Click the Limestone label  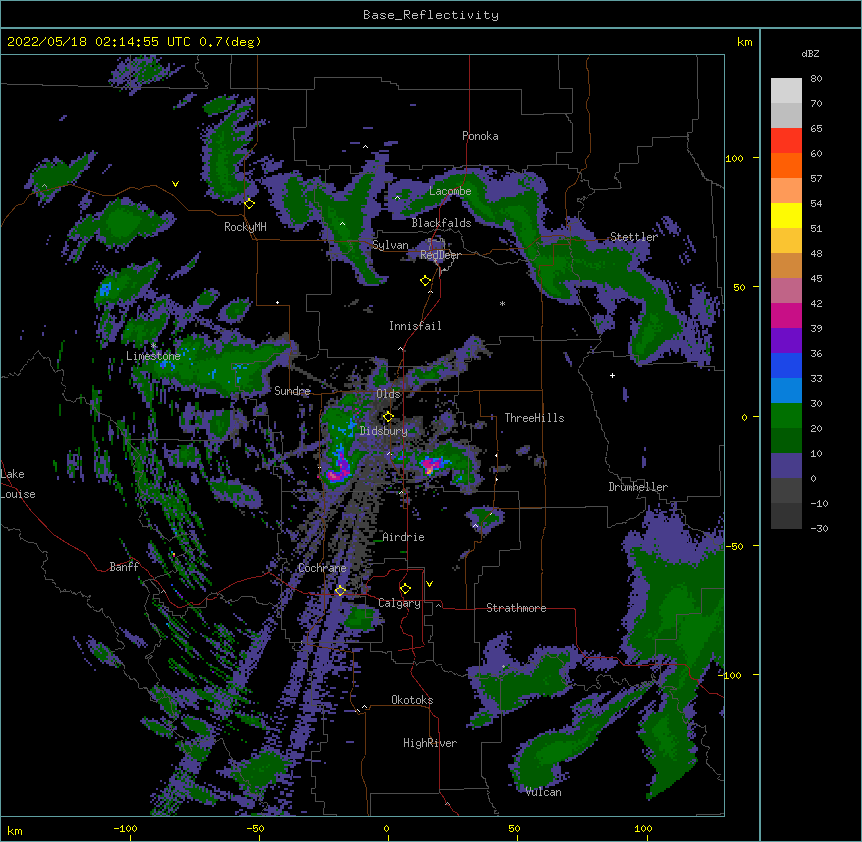[x=153, y=356]
